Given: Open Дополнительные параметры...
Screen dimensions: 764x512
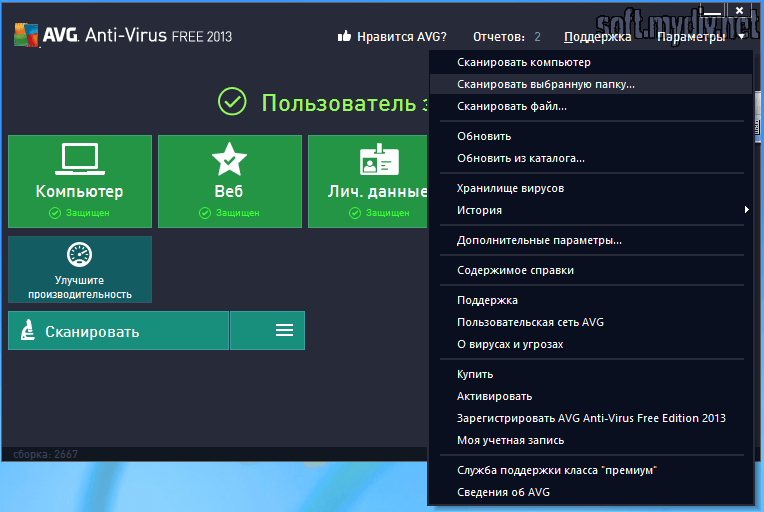Looking at the screenshot, I should pyautogui.click(x=591, y=240).
